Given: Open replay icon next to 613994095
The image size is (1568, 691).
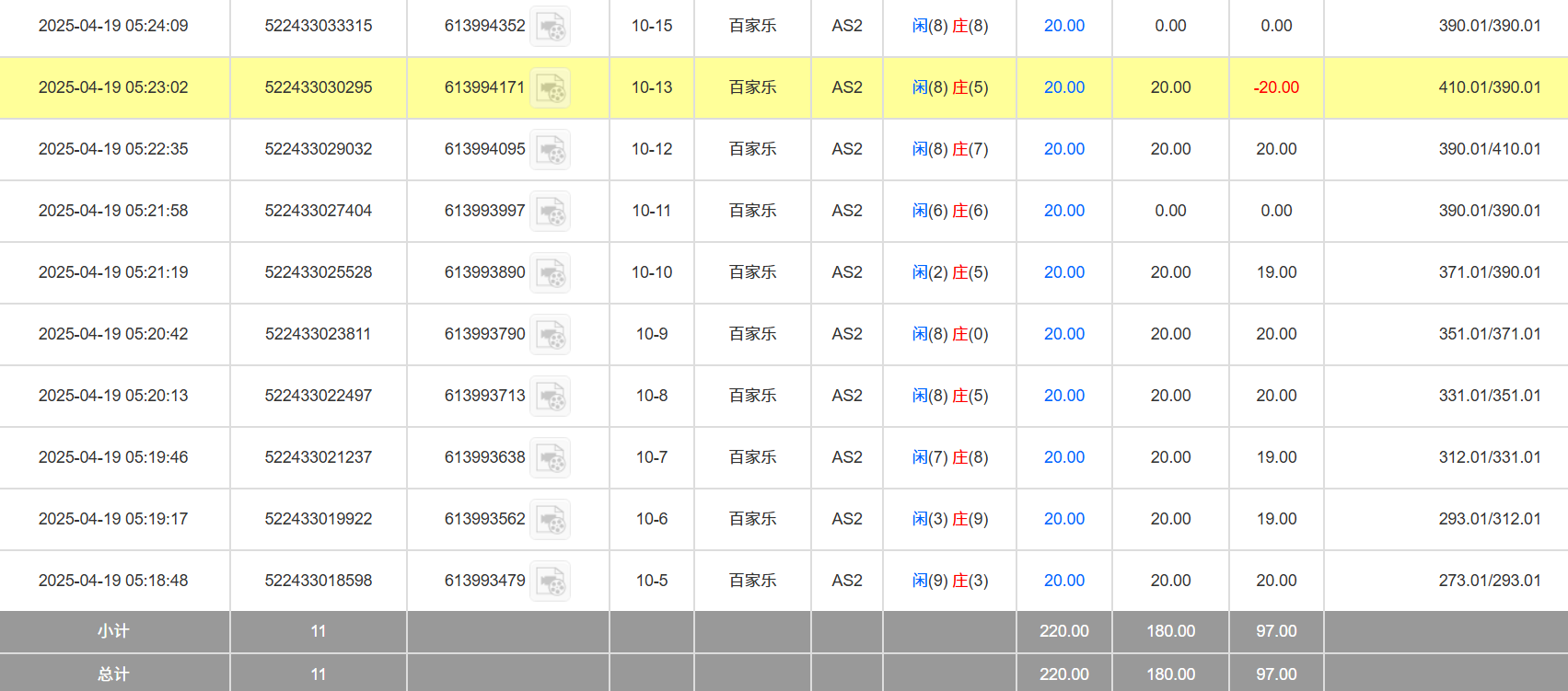Looking at the screenshot, I should [551, 150].
